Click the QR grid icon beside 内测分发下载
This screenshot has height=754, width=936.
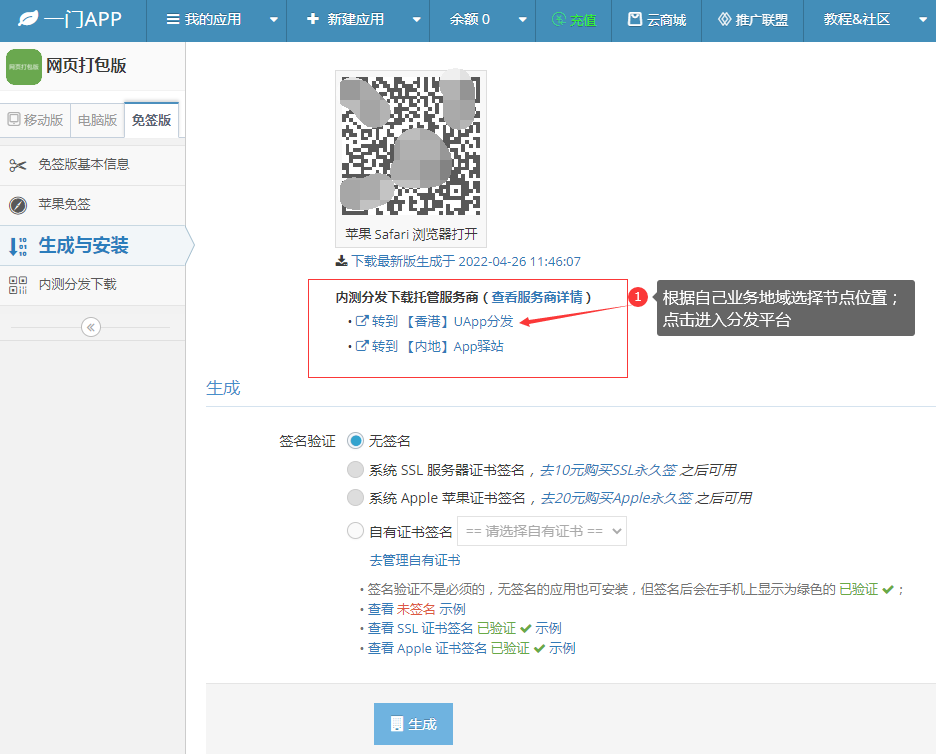[18, 285]
